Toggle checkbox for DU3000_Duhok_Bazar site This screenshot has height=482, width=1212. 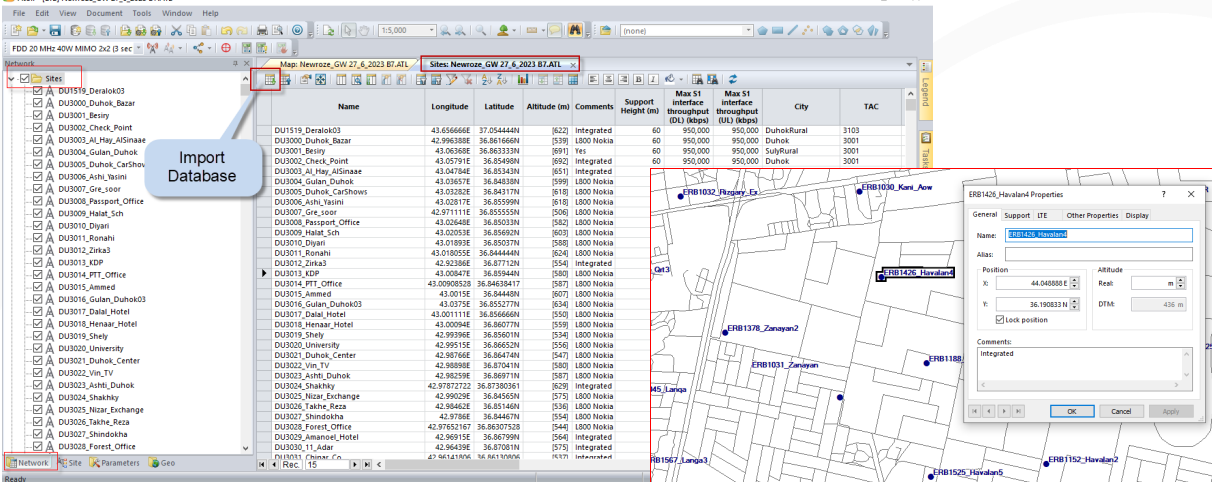pos(38,103)
